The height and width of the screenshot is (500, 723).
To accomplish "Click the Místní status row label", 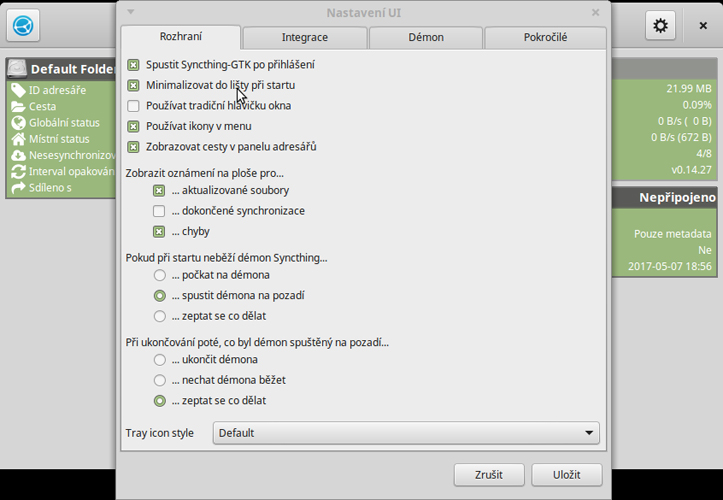I will click(x=59, y=139).
